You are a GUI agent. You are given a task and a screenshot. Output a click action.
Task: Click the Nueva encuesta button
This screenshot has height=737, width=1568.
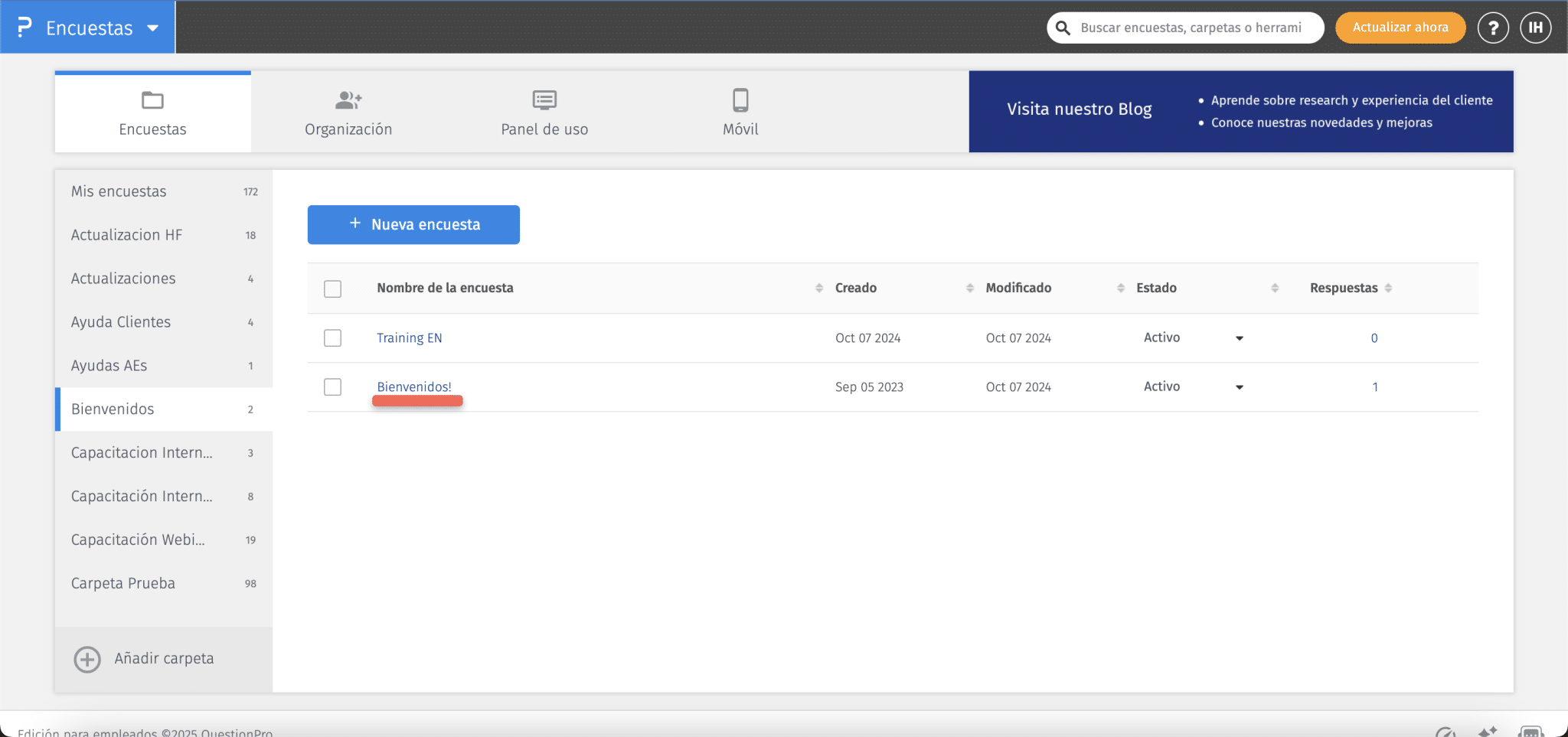tap(413, 224)
